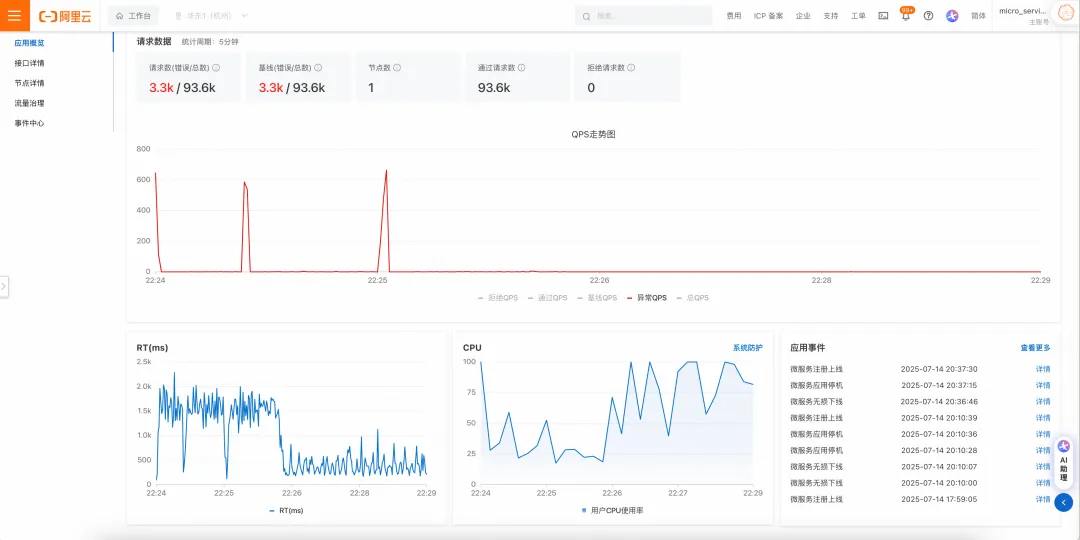Click the info icon beside 节点数
1080x540 pixels.
point(397,68)
